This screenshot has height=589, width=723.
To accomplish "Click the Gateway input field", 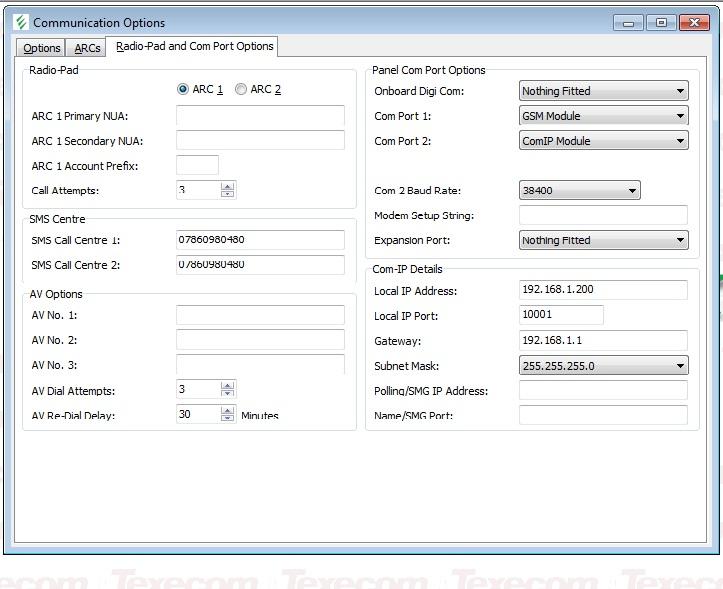I will pos(603,340).
